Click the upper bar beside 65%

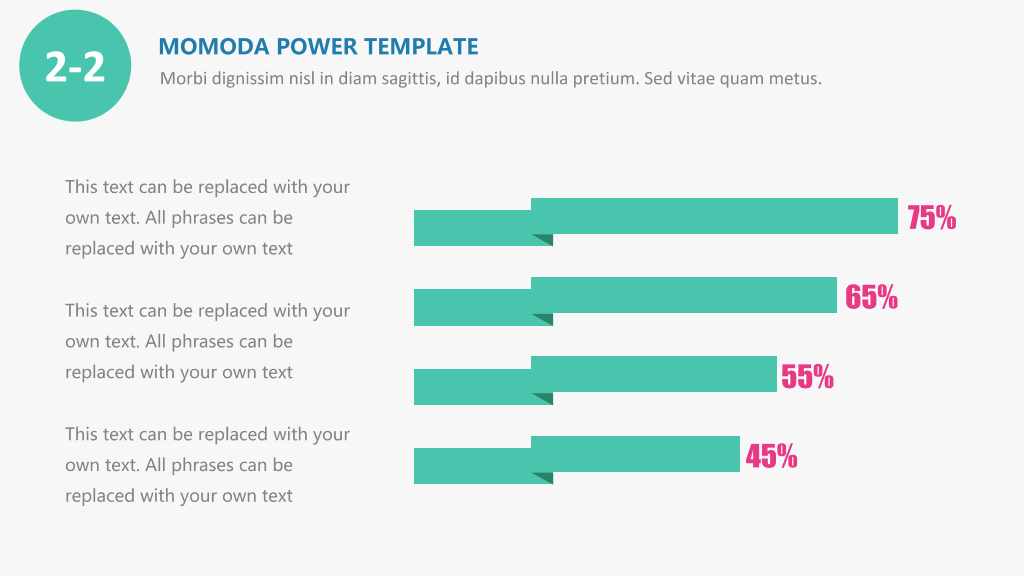684,295
